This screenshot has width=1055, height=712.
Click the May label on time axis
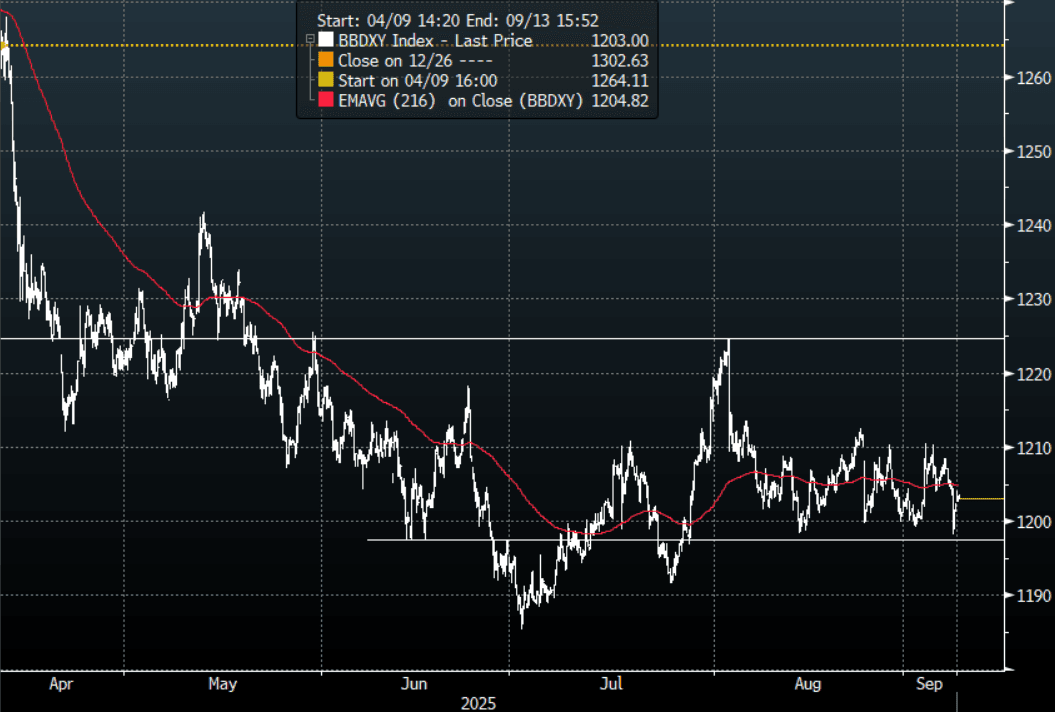223,684
